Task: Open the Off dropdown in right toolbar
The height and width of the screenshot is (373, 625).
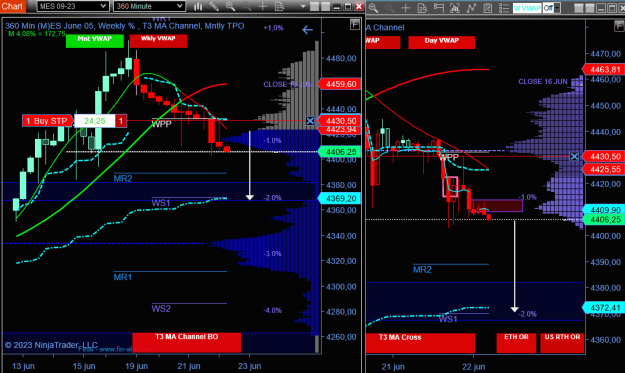Action: click(x=552, y=8)
